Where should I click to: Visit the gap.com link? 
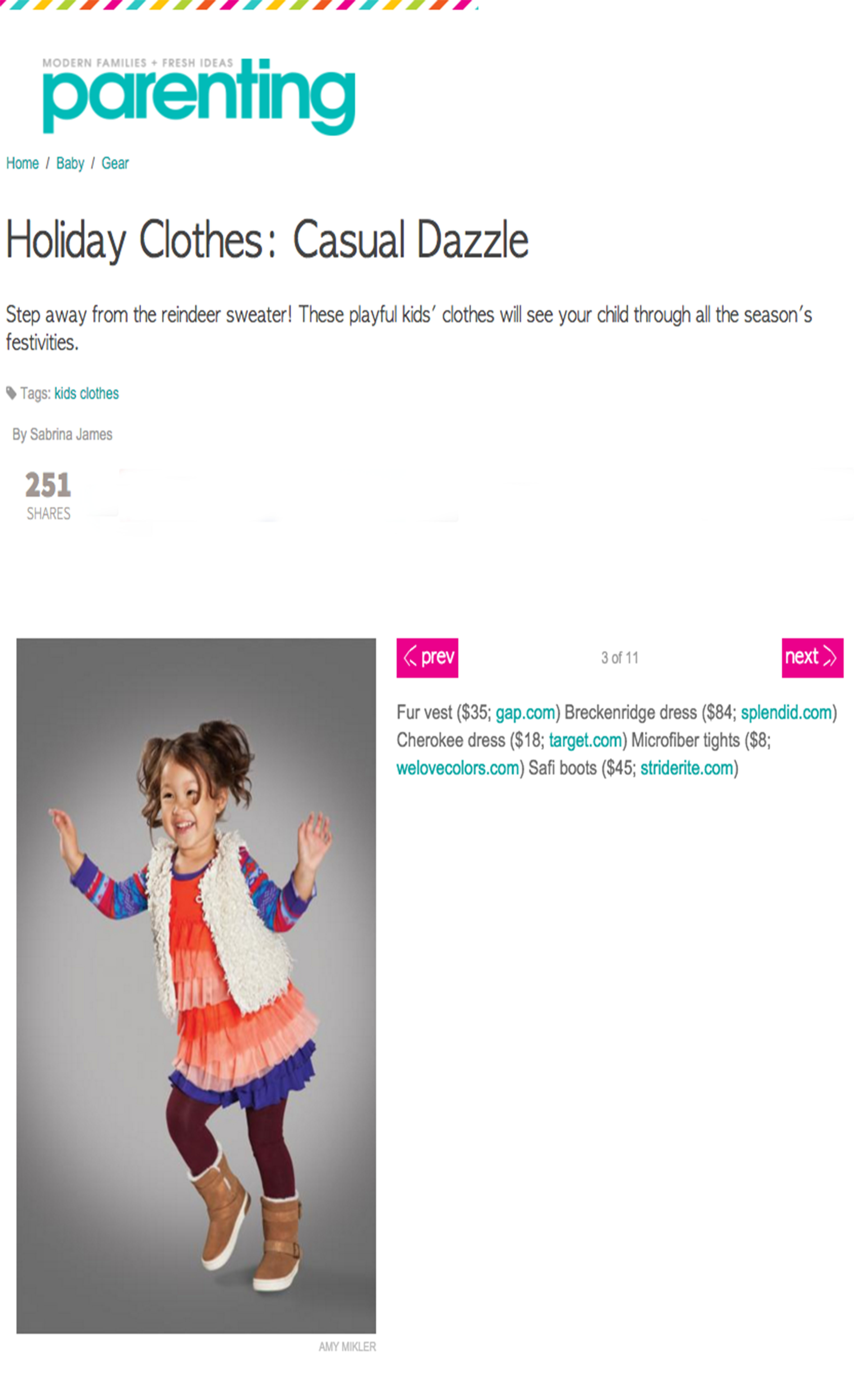[x=525, y=712]
